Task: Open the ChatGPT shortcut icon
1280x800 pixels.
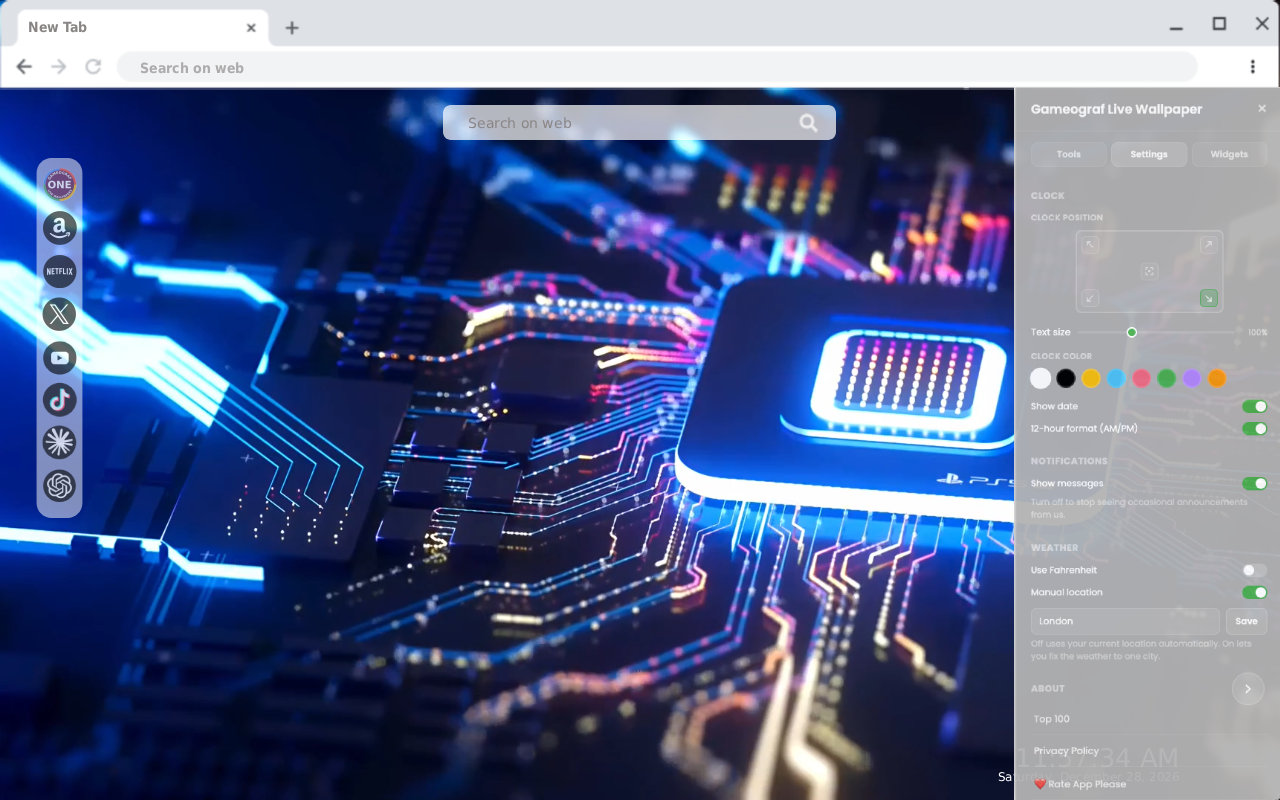Action: [x=60, y=486]
